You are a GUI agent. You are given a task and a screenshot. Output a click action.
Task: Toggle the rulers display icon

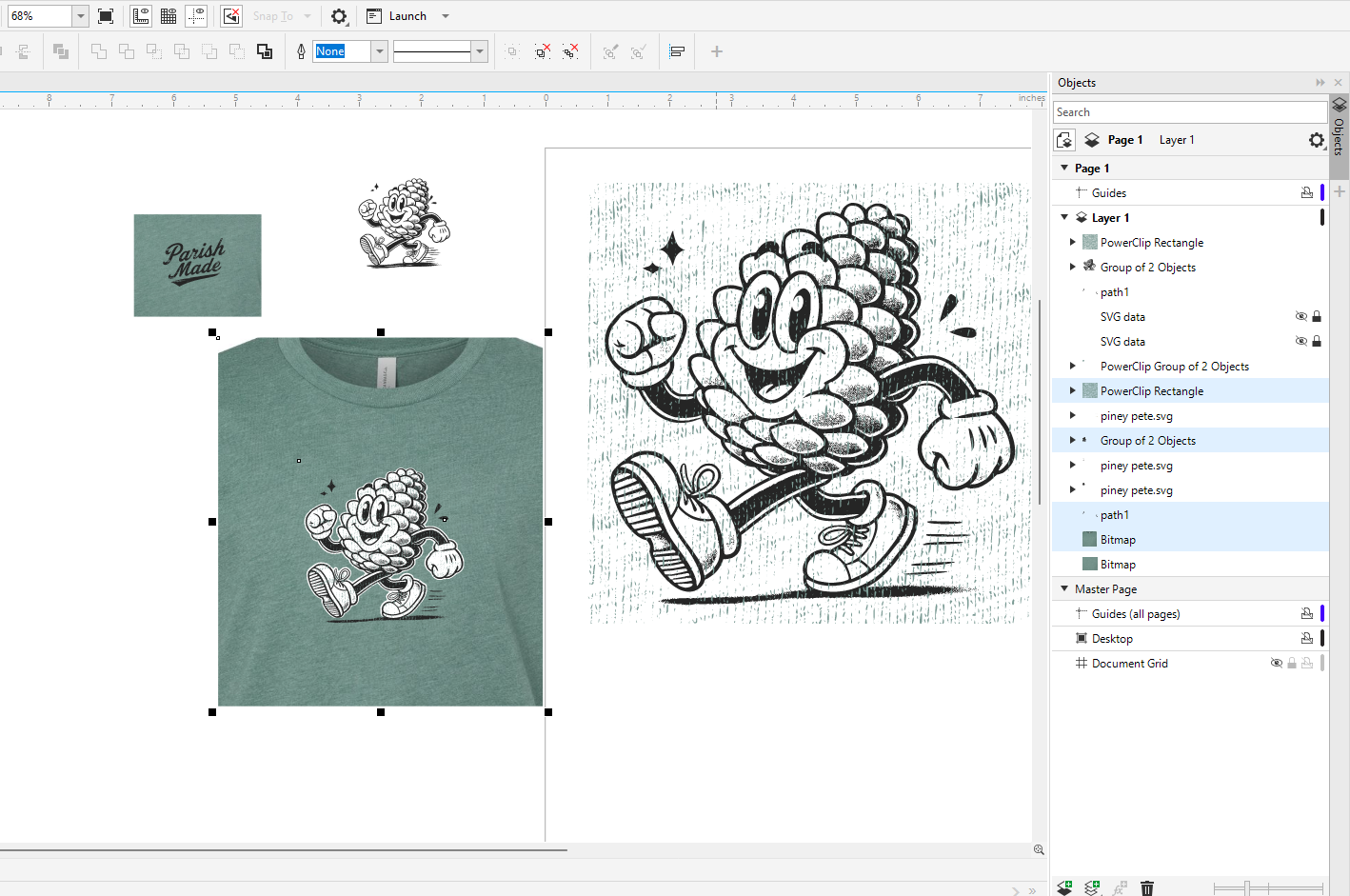141,16
